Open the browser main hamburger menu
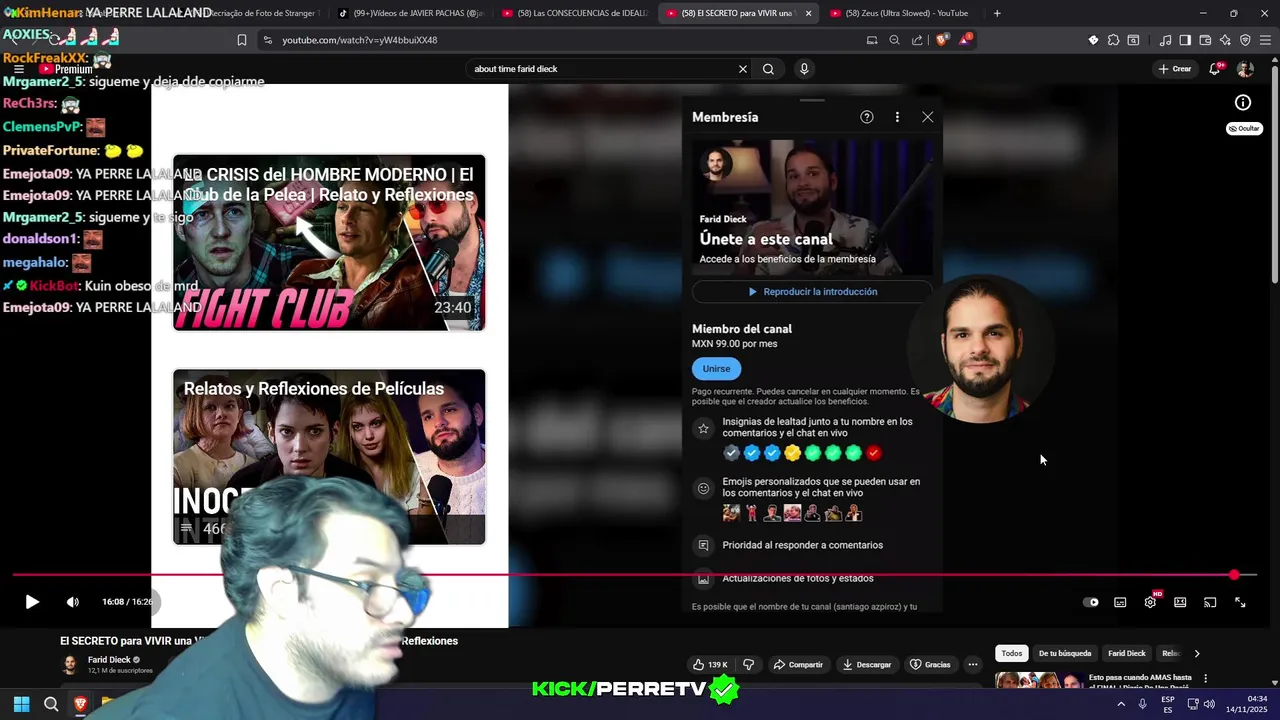 pyautogui.click(x=1265, y=40)
